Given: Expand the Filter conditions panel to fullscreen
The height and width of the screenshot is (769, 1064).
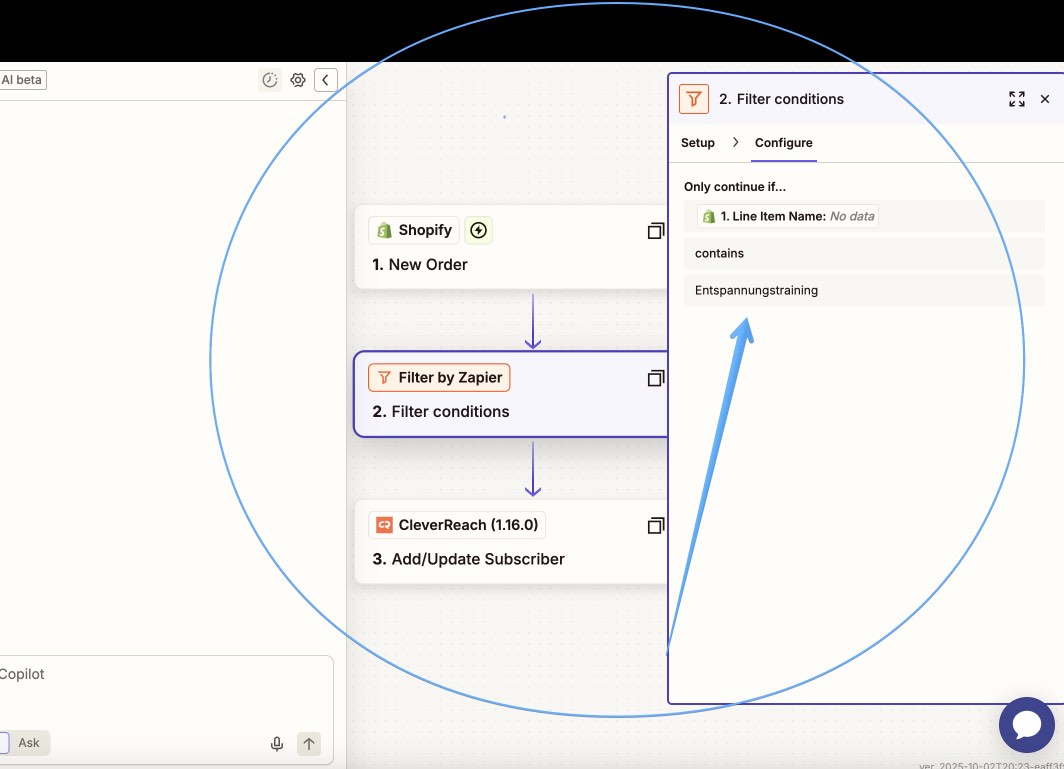Looking at the screenshot, I should 1016,99.
